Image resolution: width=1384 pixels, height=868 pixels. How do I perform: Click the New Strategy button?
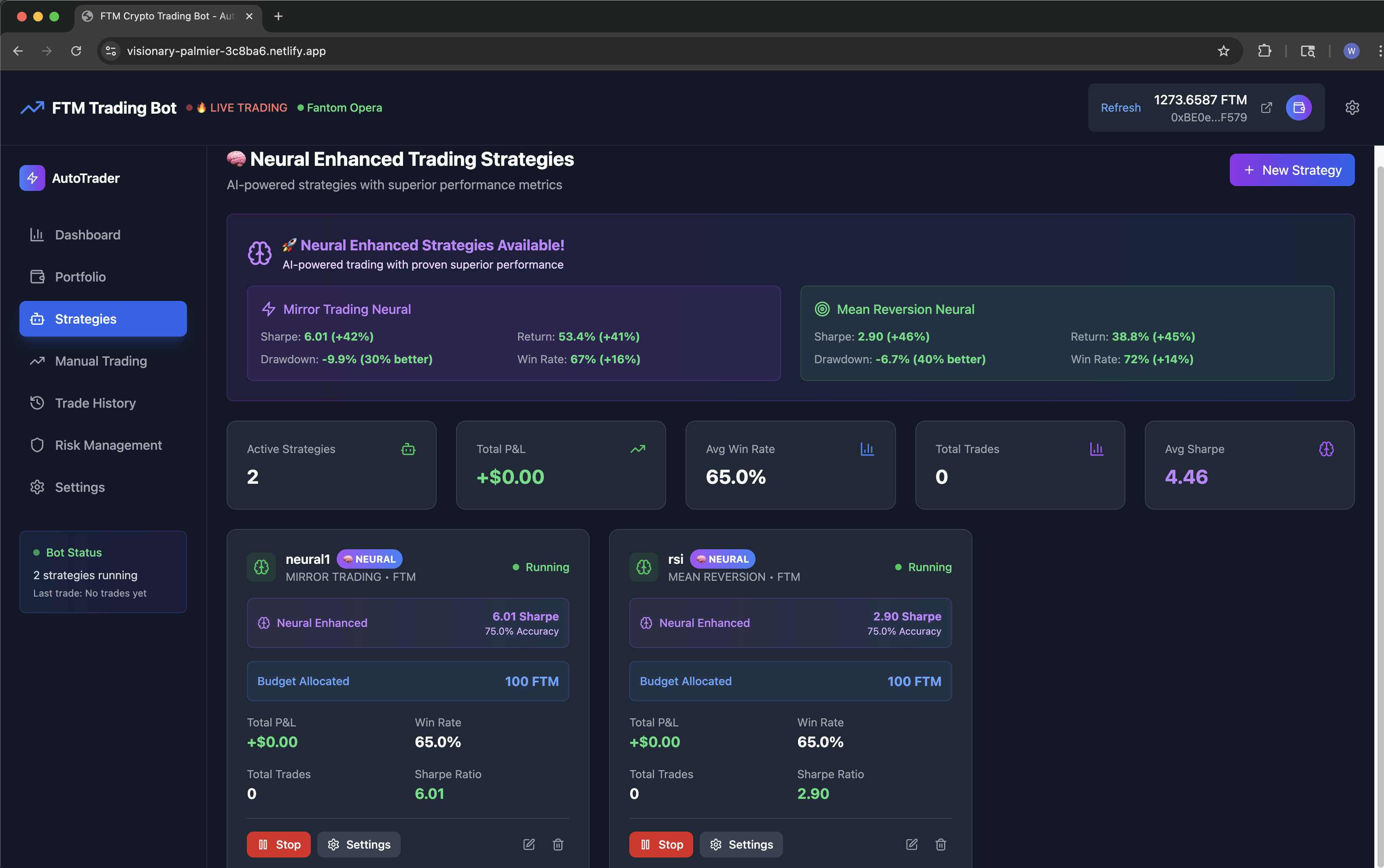pos(1292,170)
